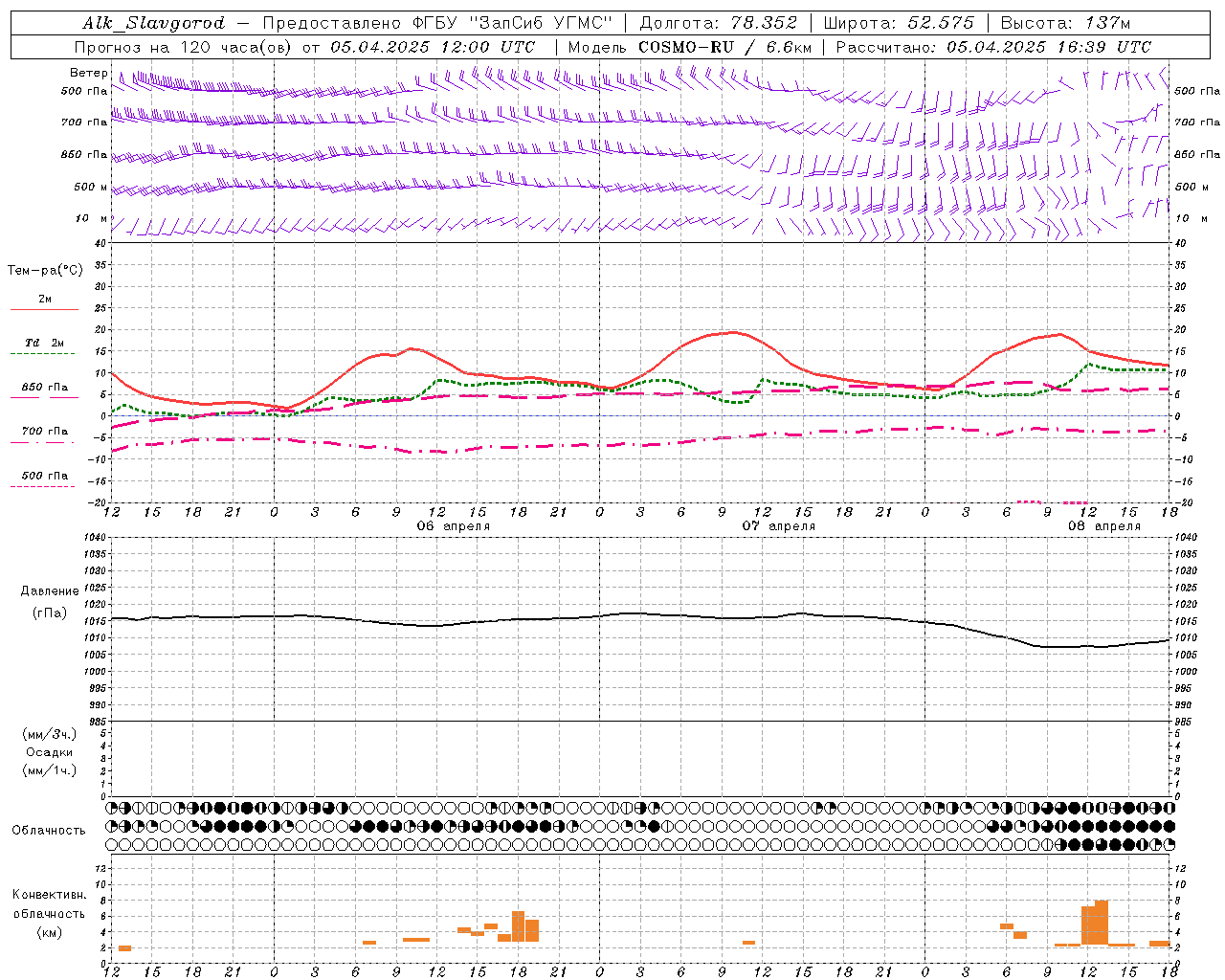The image size is (1225, 980).
Task: Click the Тем-ра(°C) temperature axis title
Action: 45,271
